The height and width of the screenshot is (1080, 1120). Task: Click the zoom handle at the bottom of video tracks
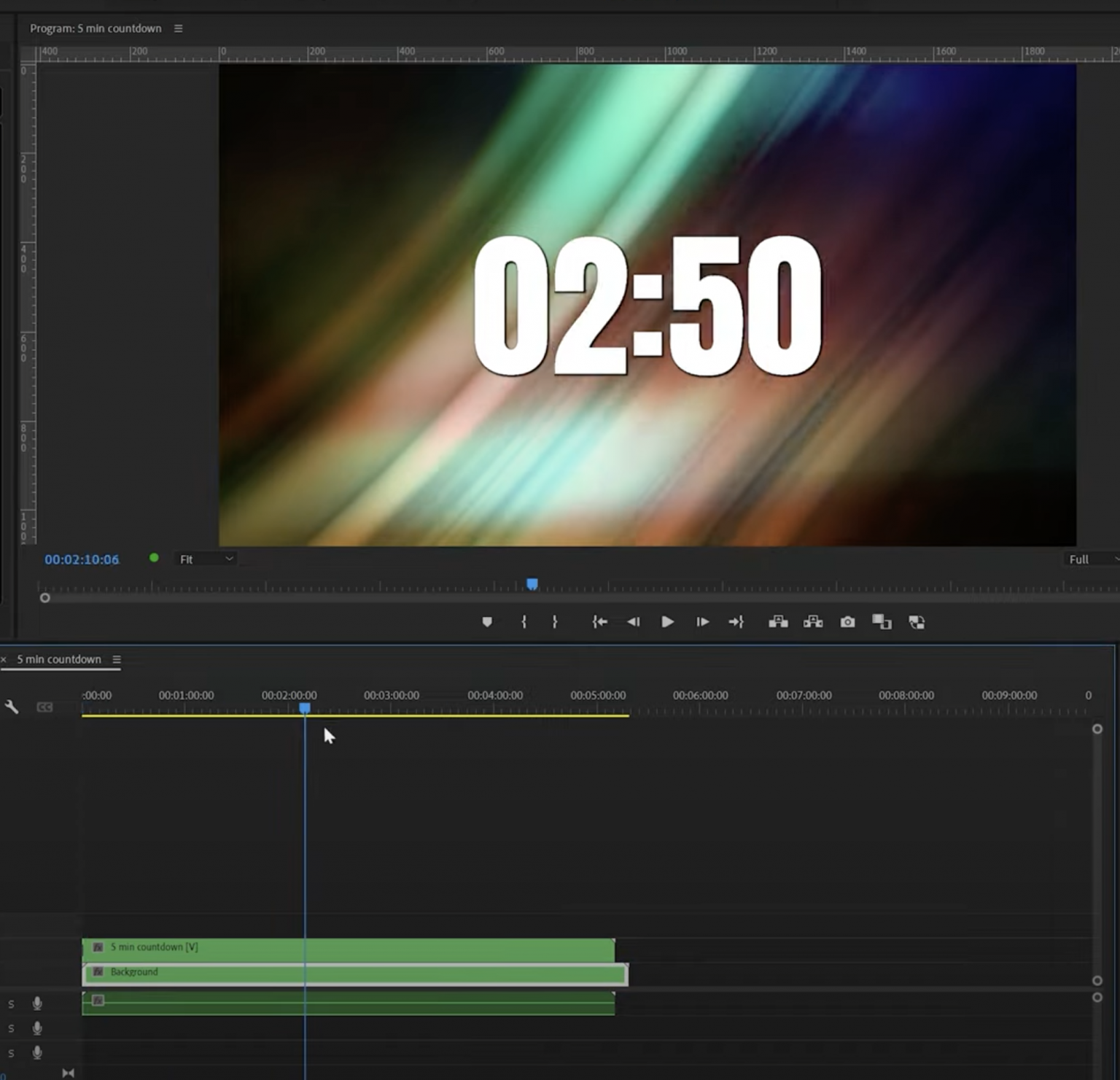pyautogui.click(x=1097, y=981)
